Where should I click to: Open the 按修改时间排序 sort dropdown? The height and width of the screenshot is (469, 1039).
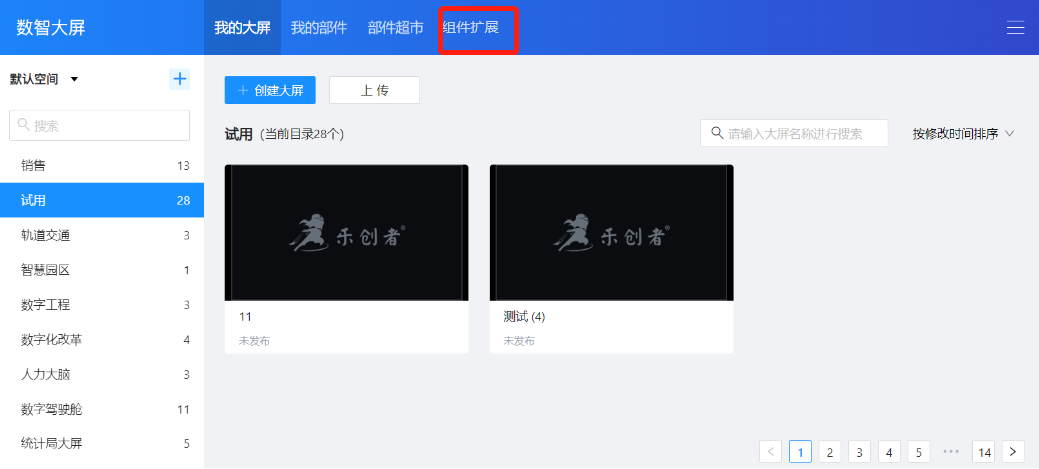963,134
